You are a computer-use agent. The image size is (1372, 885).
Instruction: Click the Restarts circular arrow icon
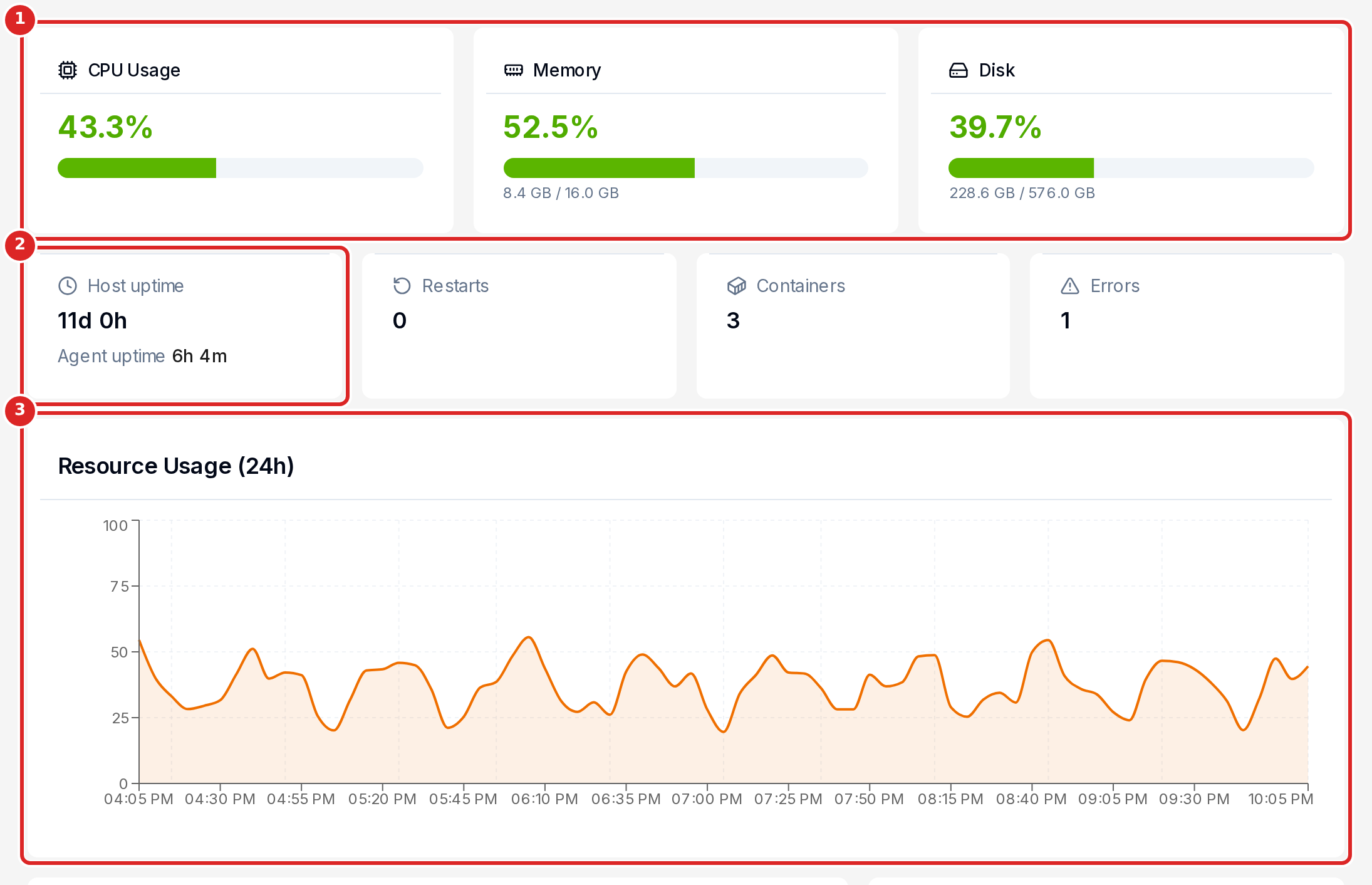click(402, 286)
